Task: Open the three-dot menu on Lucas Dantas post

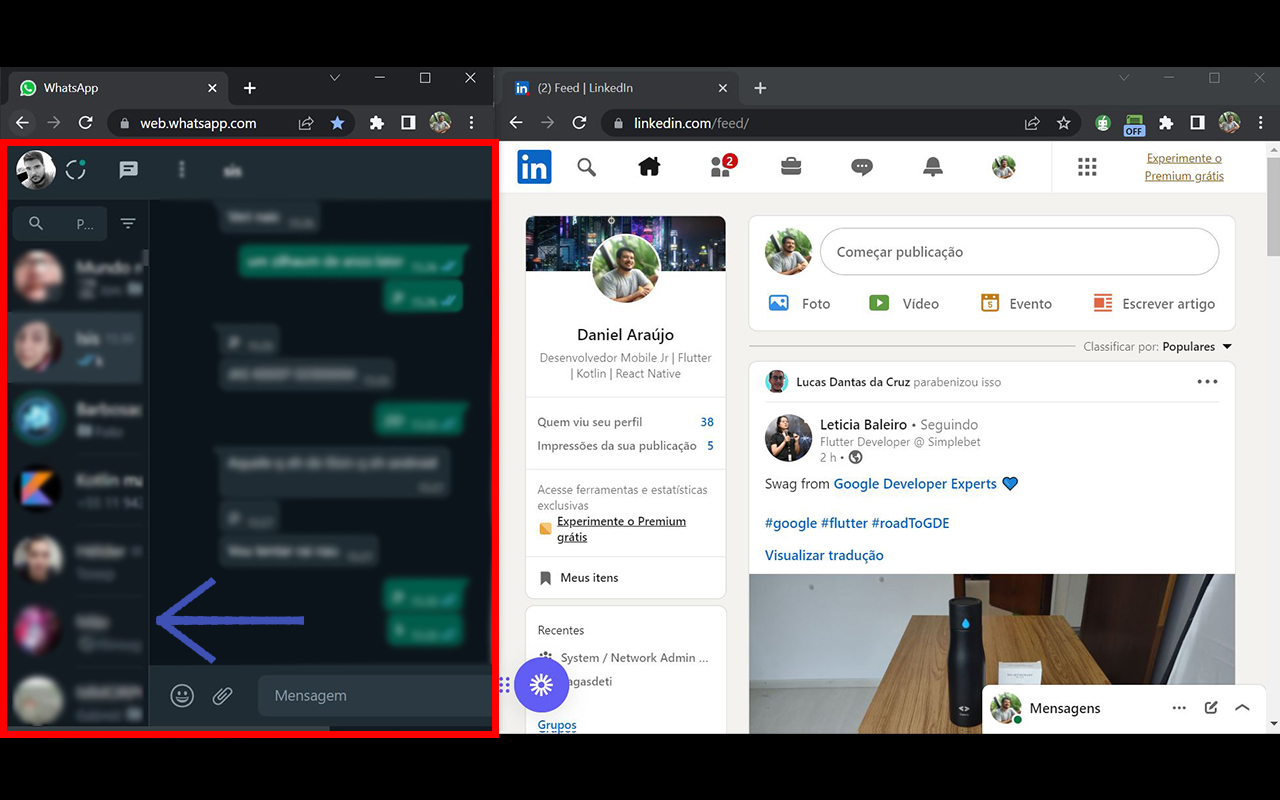Action: pyautogui.click(x=1207, y=381)
